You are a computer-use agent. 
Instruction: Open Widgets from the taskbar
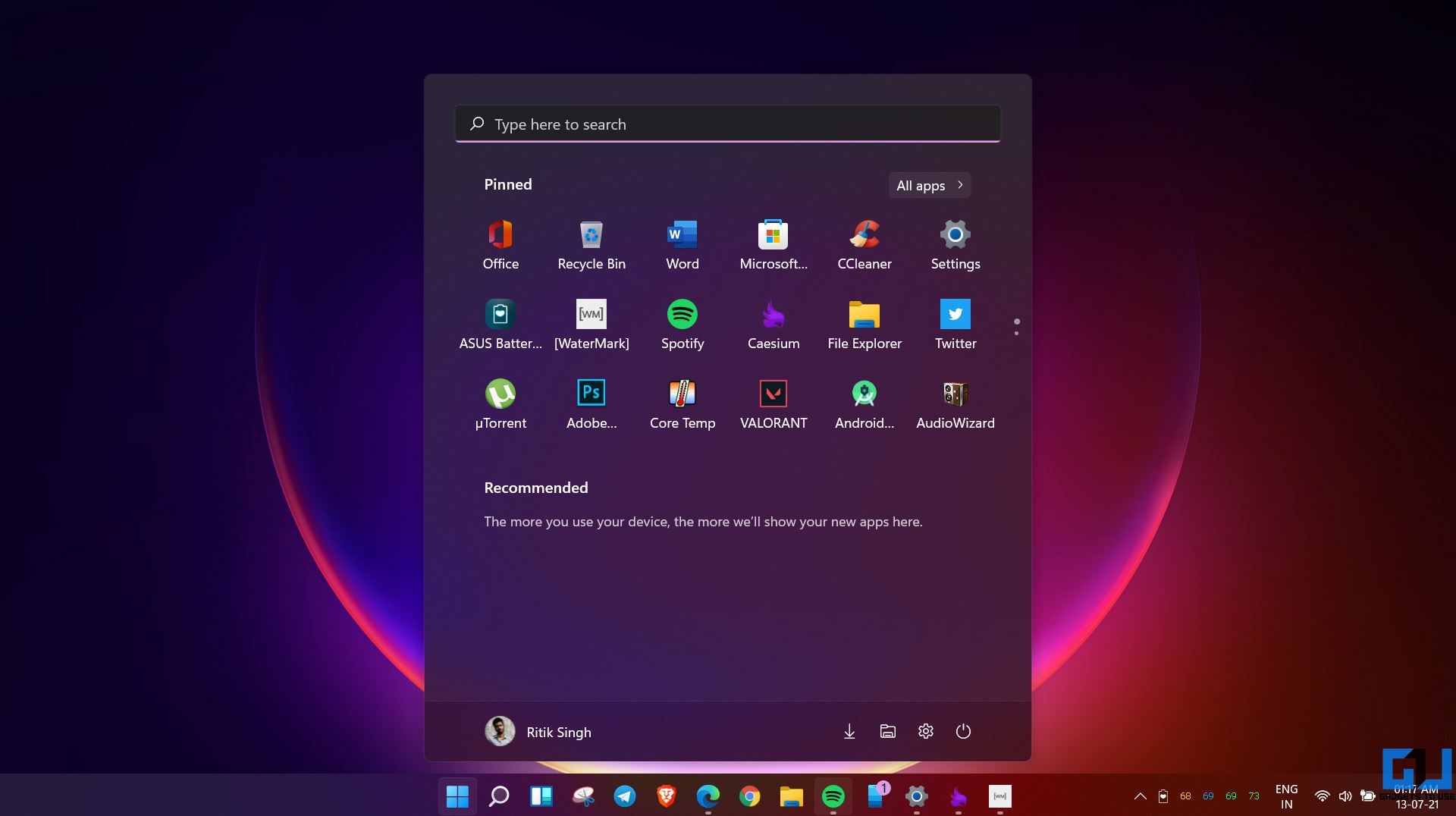point(541,796)
